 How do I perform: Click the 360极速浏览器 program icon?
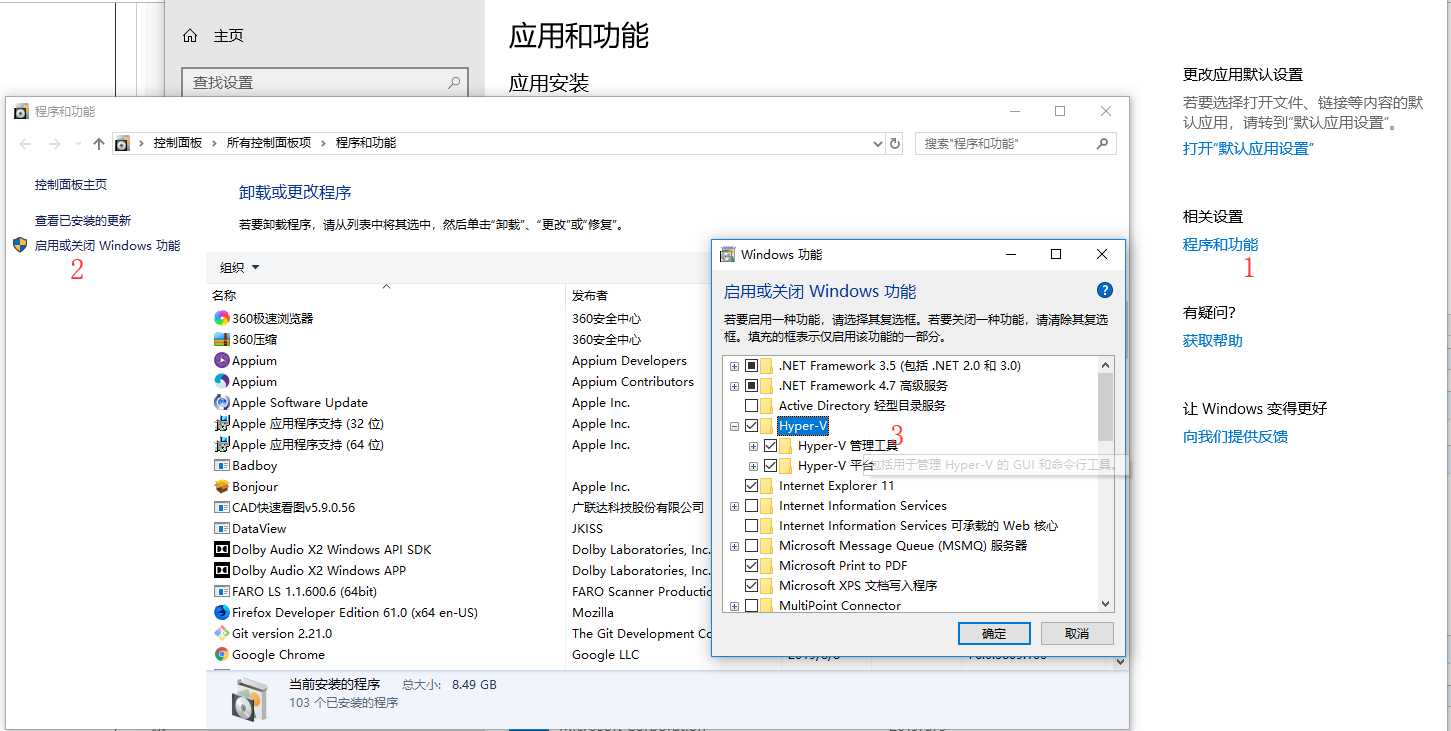pos(222,318)
